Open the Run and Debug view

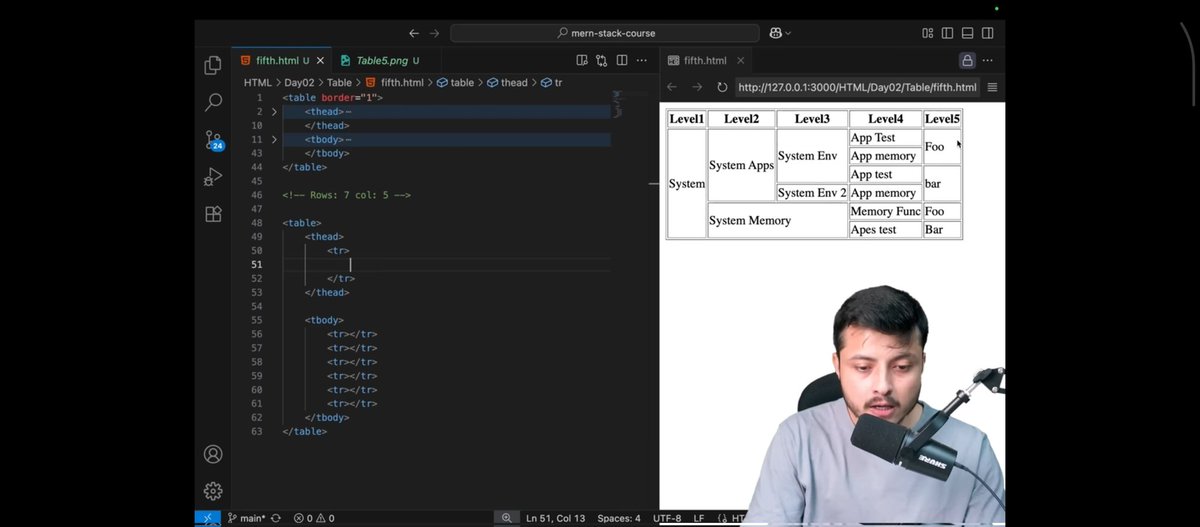click(x=213, y=177)
